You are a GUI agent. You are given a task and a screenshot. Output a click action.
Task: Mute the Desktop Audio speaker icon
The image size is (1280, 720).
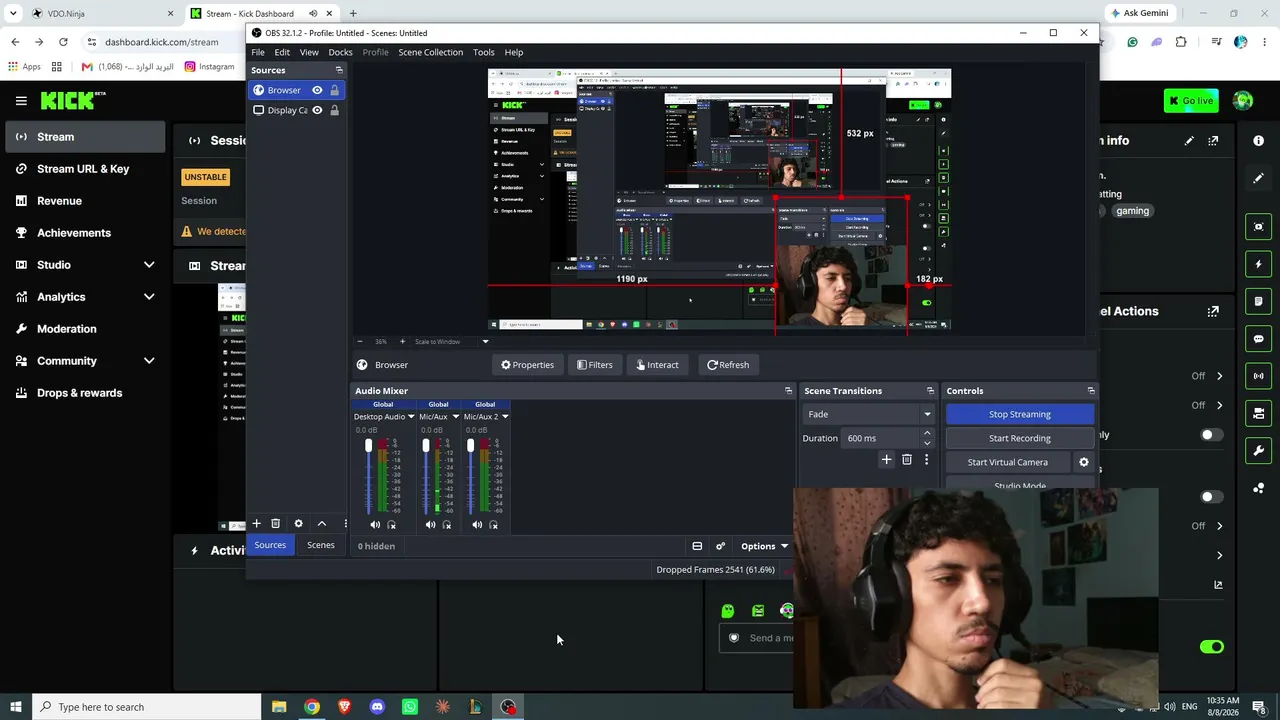click(375, 524)
